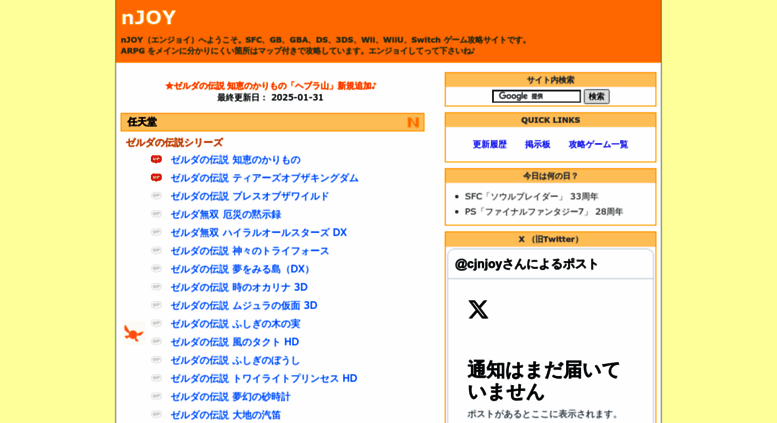Click the Google site search input field
This screenshot has height=423, width=777.
click(536, 96)
